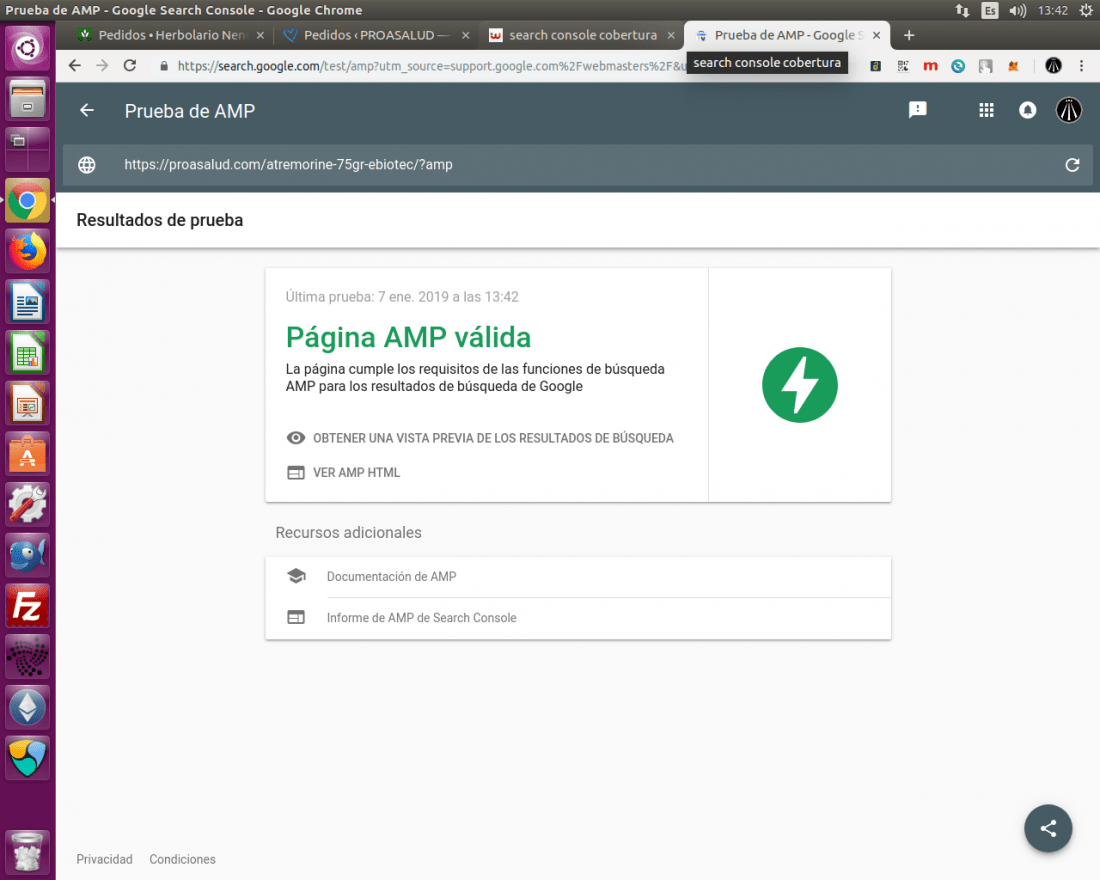Open the Privacidad footer link

click(x=105, y=859)
